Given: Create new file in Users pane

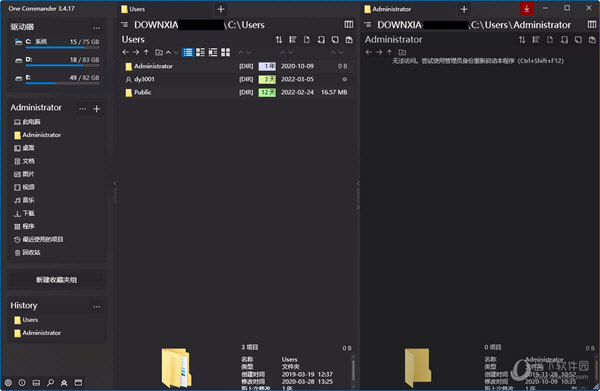Looking at the screenshot, I should (307, 39).
